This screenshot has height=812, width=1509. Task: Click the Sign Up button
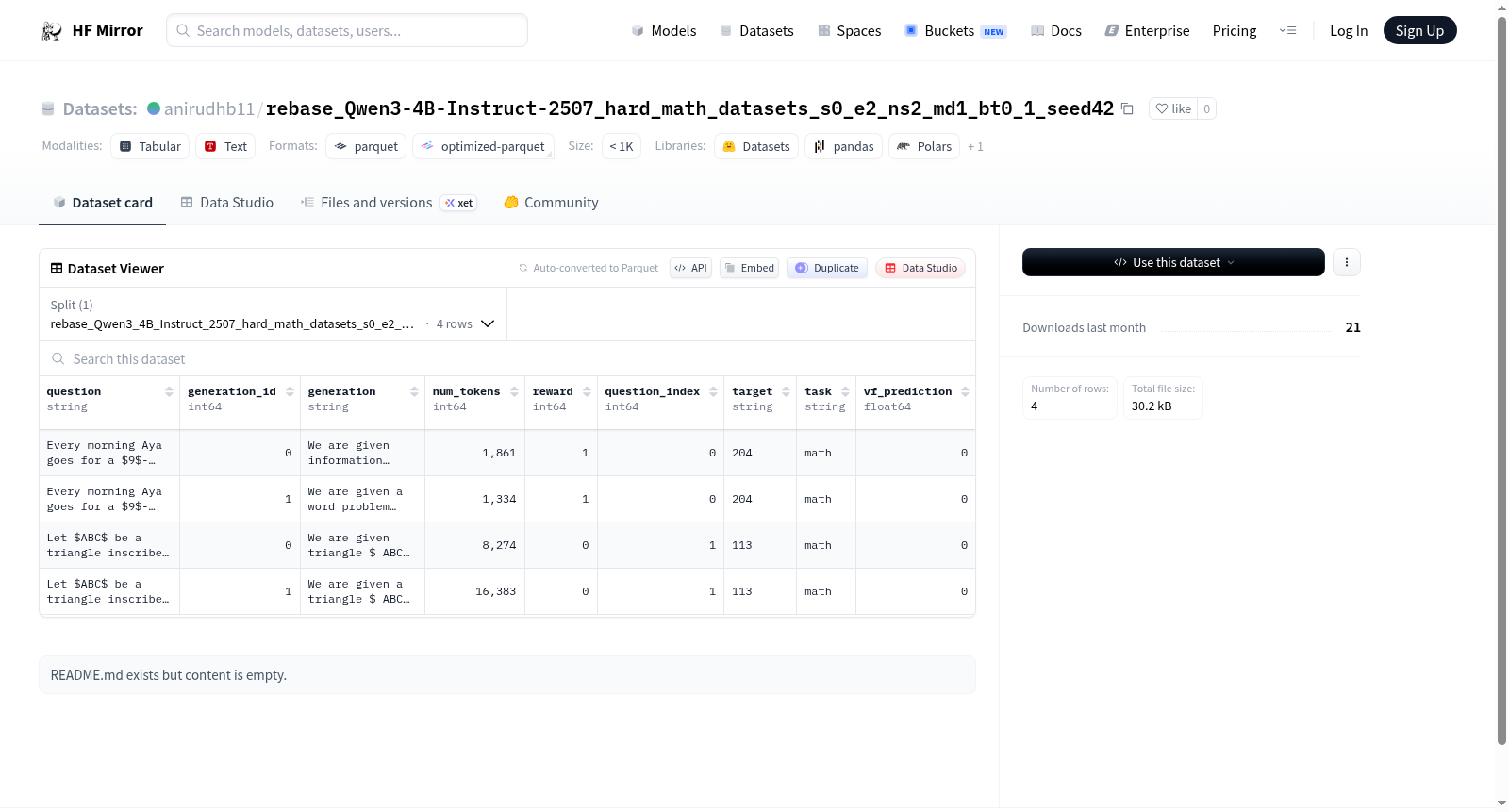(1419, 31)
